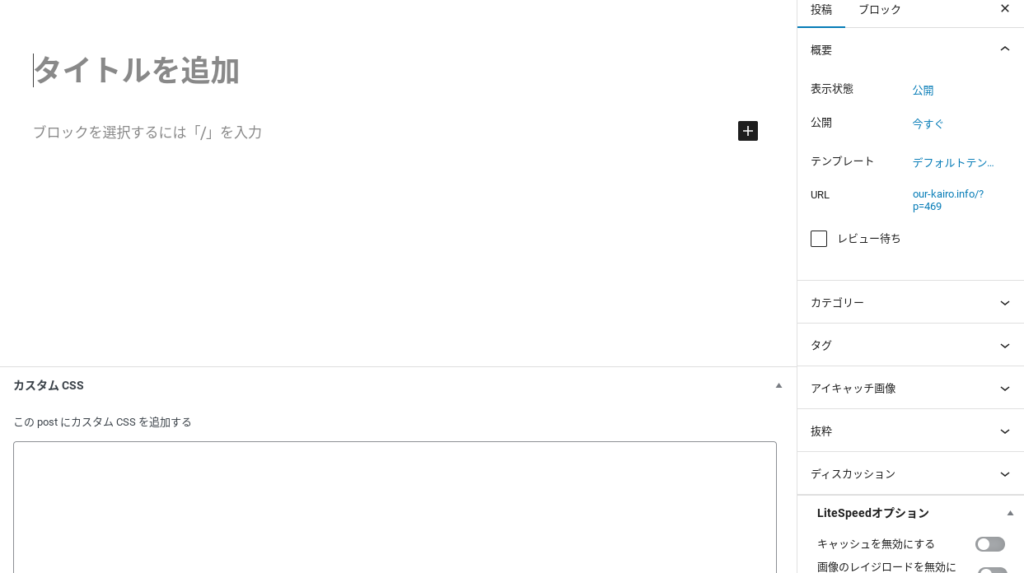
Task: Open the デフォルトテン… template link
Action: pos(953,162)
